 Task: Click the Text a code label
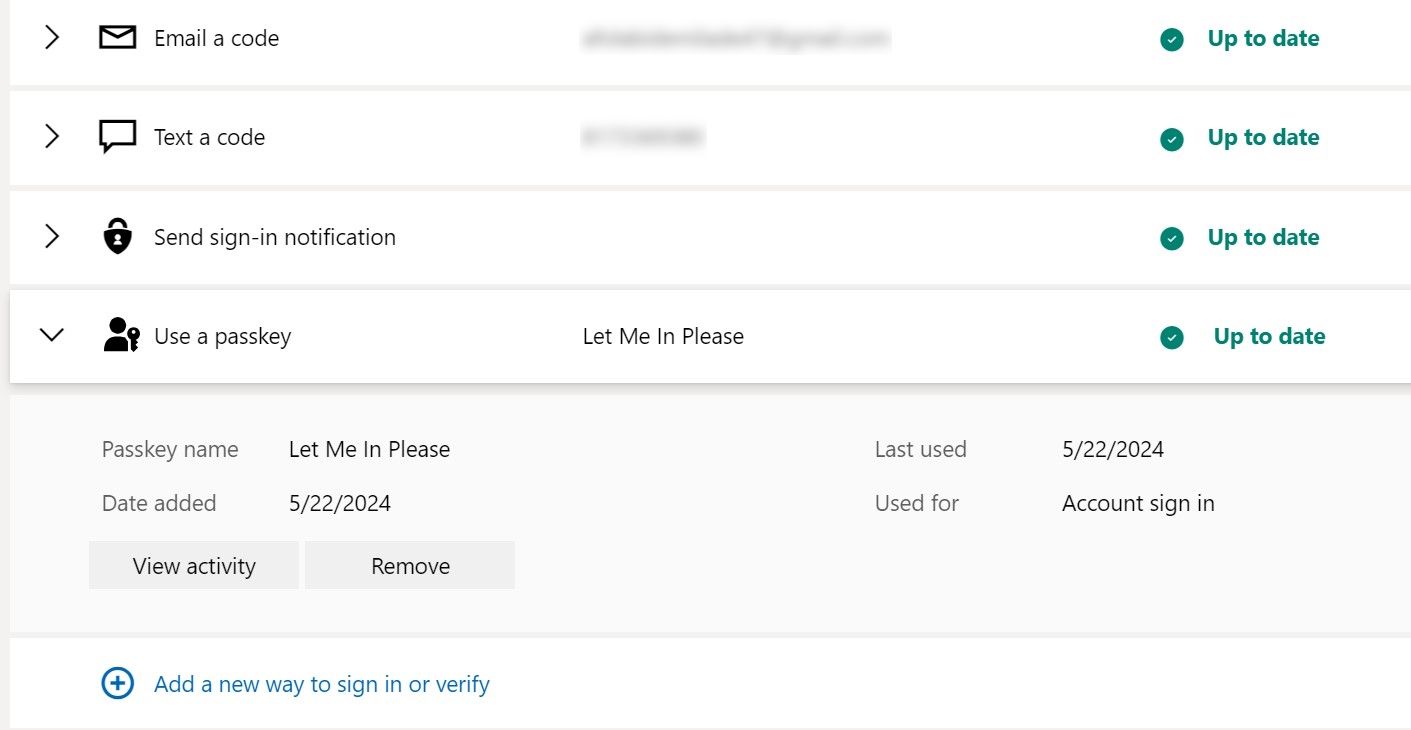pyautogui.click(x=209, y=137)
